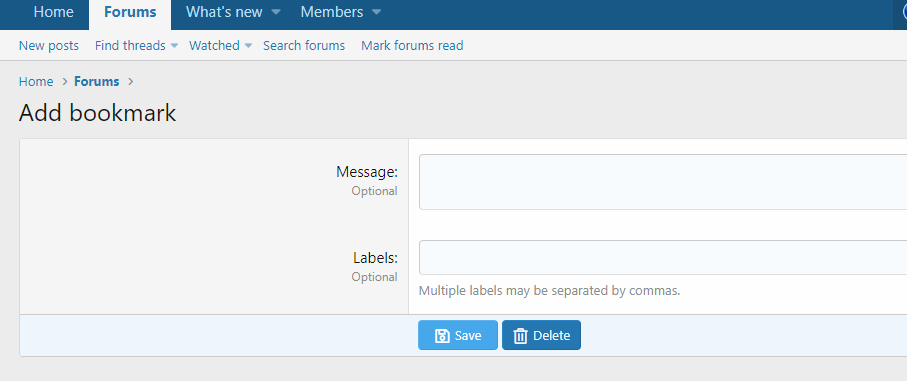Click the trash can icon on Delete
The height and width of the screenshot is (381, 907).
[521, 336]
